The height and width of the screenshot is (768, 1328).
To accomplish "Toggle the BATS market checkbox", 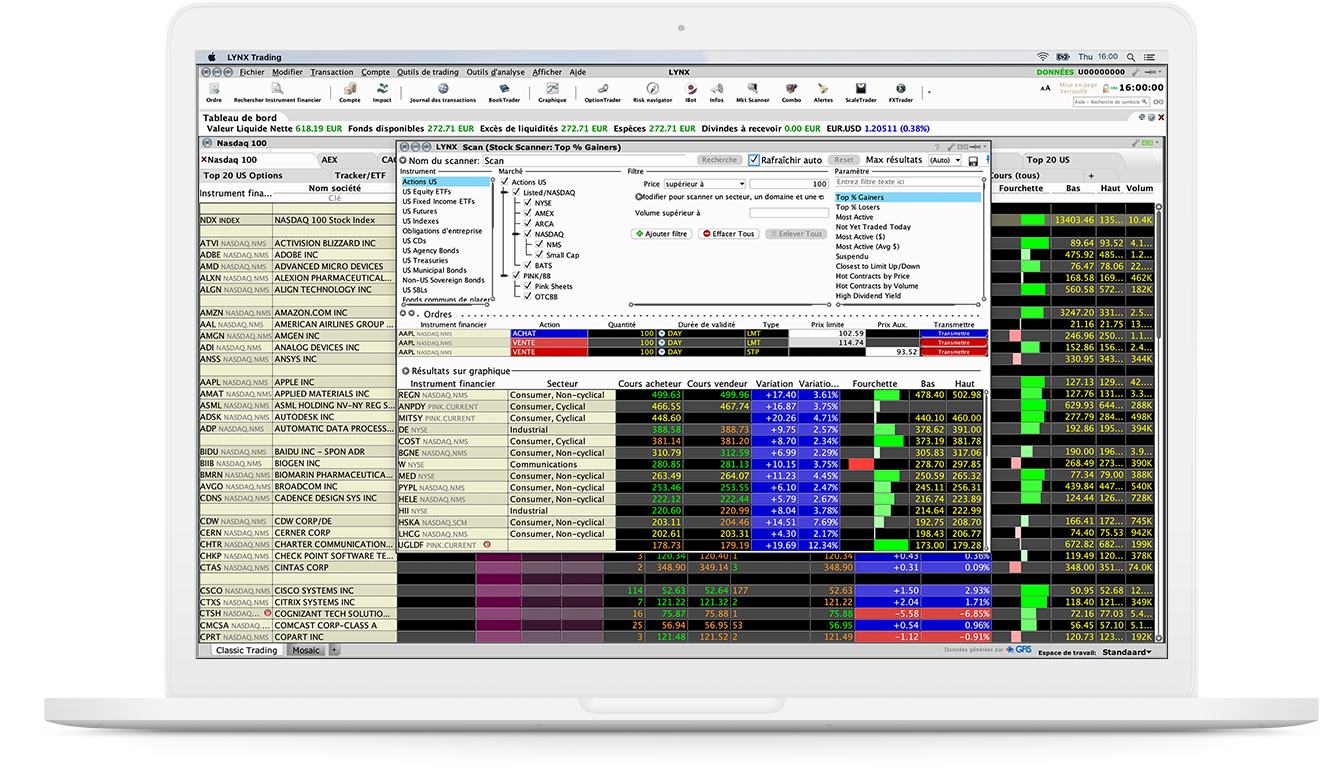I will tap(527, 266).
